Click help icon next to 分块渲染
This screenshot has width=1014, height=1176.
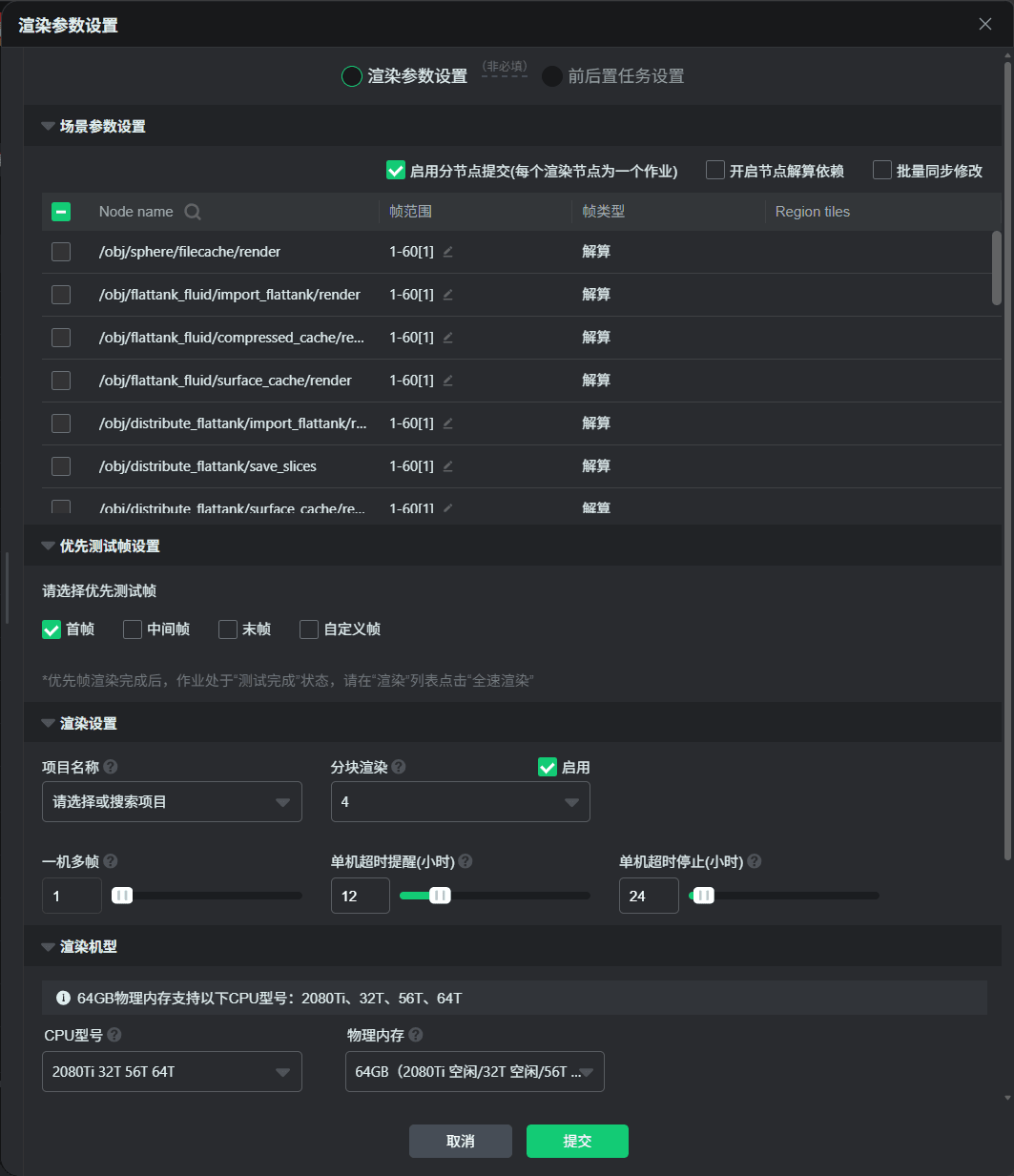(399, 767)
